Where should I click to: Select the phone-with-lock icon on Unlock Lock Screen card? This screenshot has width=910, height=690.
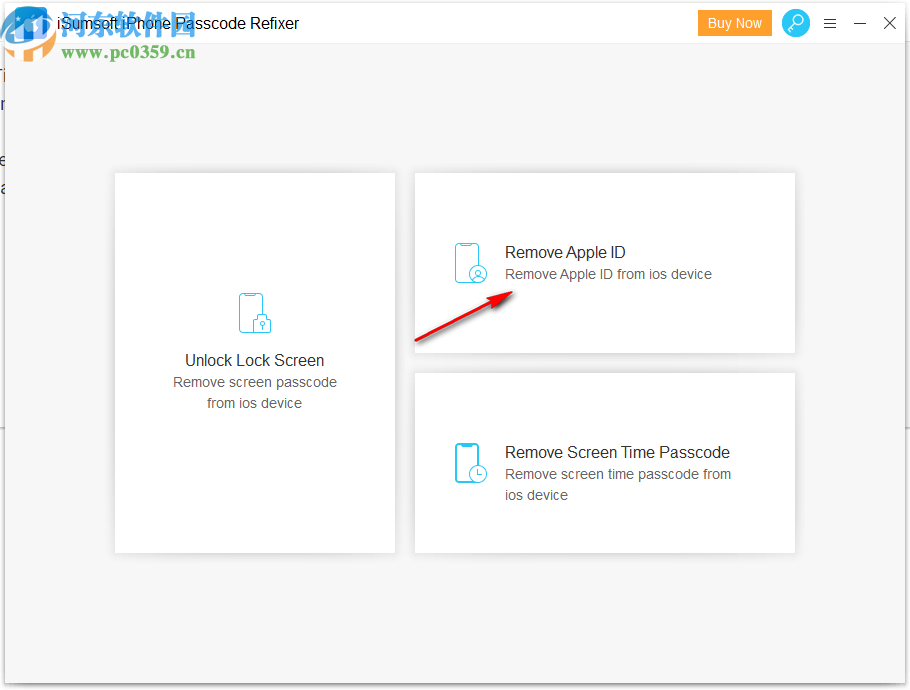[254, 313]
